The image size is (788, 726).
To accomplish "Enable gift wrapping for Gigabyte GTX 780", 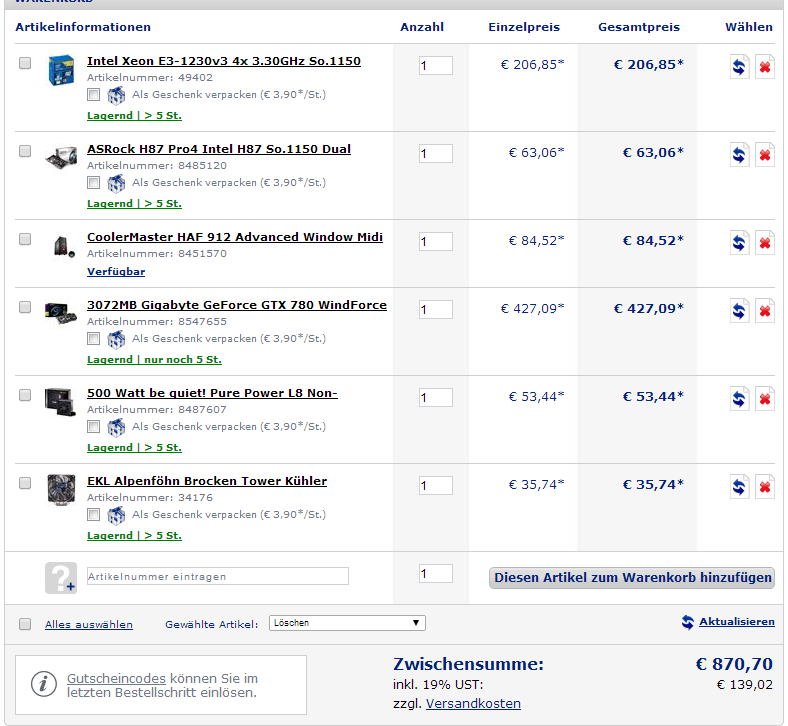I will tap(93, 339).
